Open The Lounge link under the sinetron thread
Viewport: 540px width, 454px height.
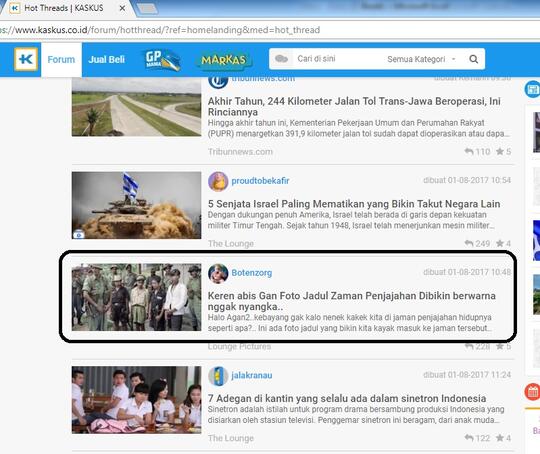coord(231,438)
